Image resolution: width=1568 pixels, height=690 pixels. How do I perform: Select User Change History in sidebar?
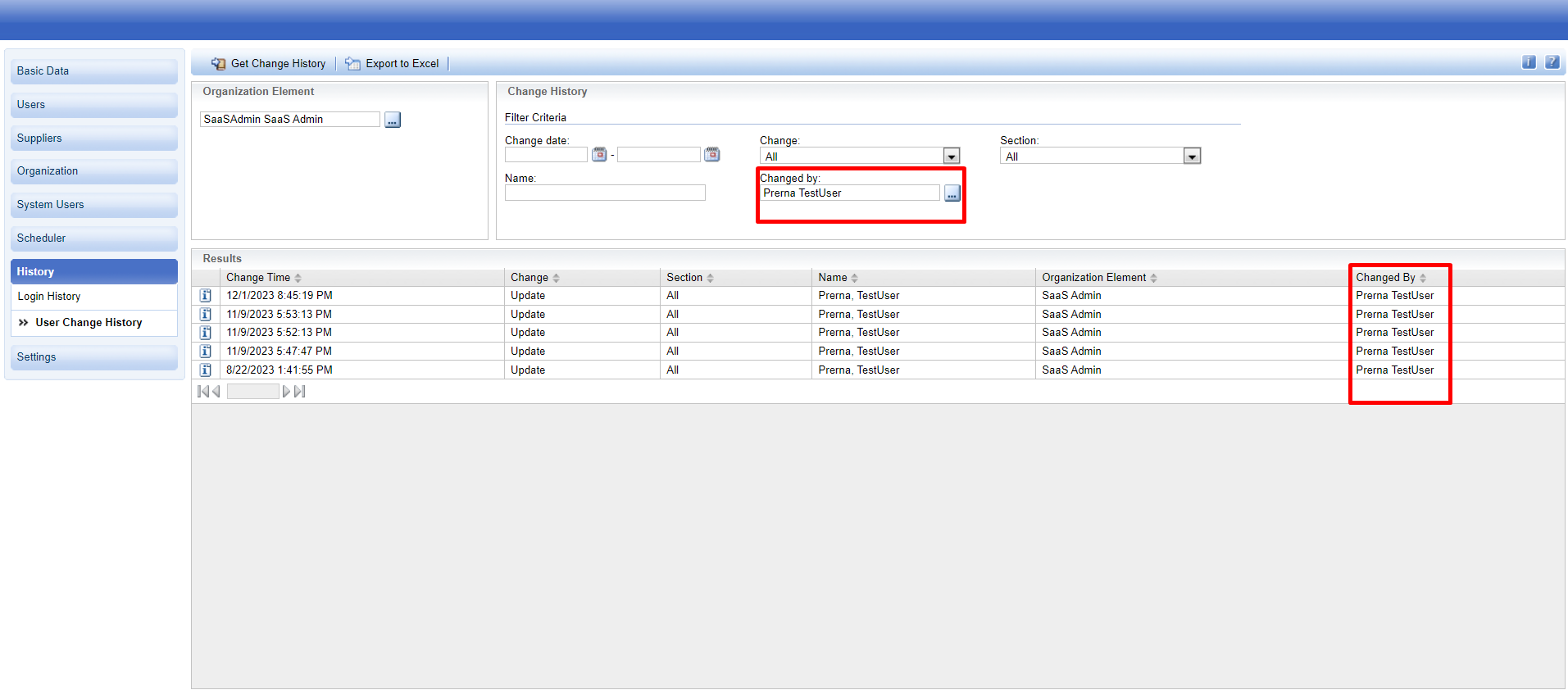click(89, 323)
